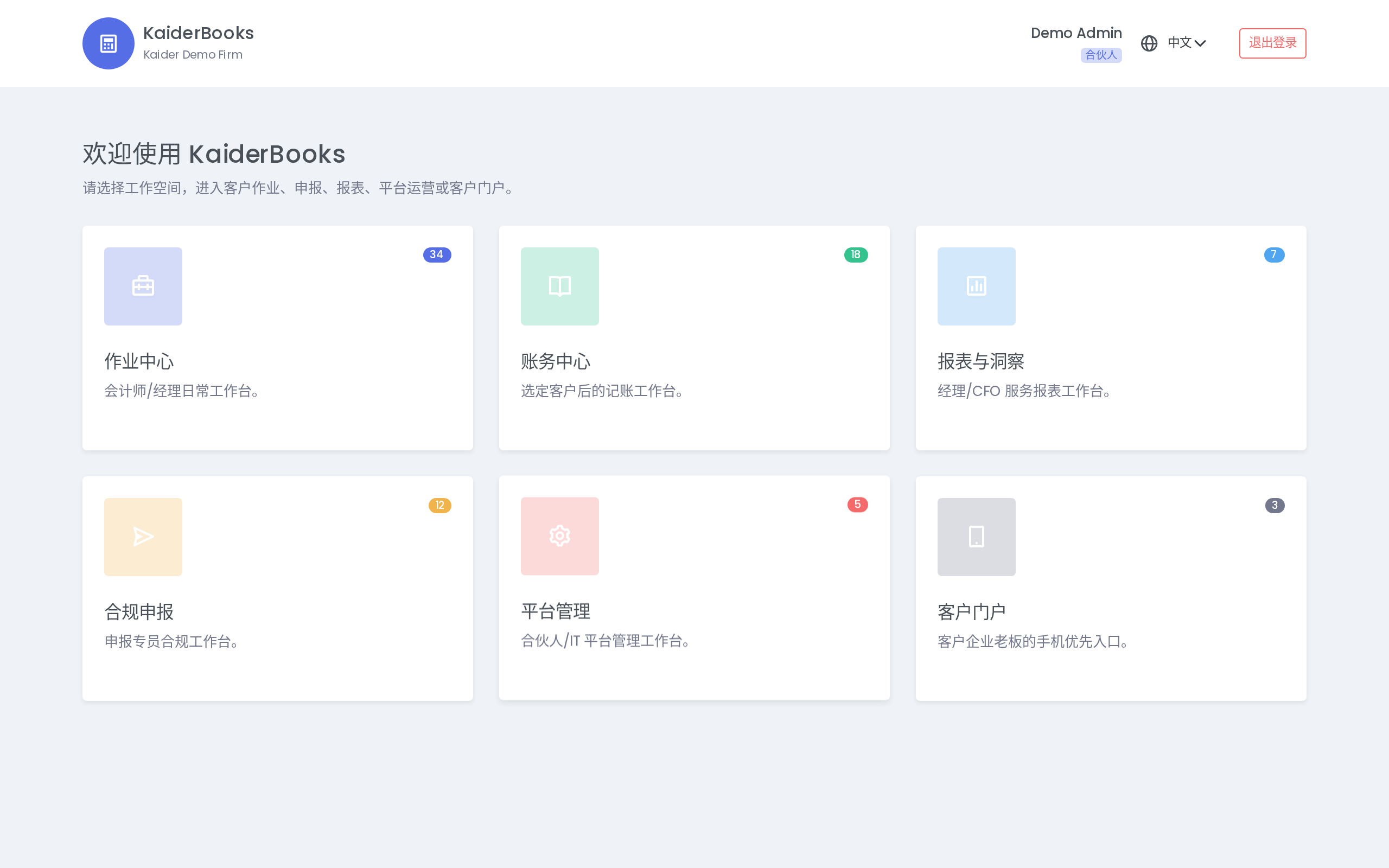Viewport: 1389px width, 868px height.
Task: Click the 选定客户后的记账工作台 description
Action: pos(603,391)
